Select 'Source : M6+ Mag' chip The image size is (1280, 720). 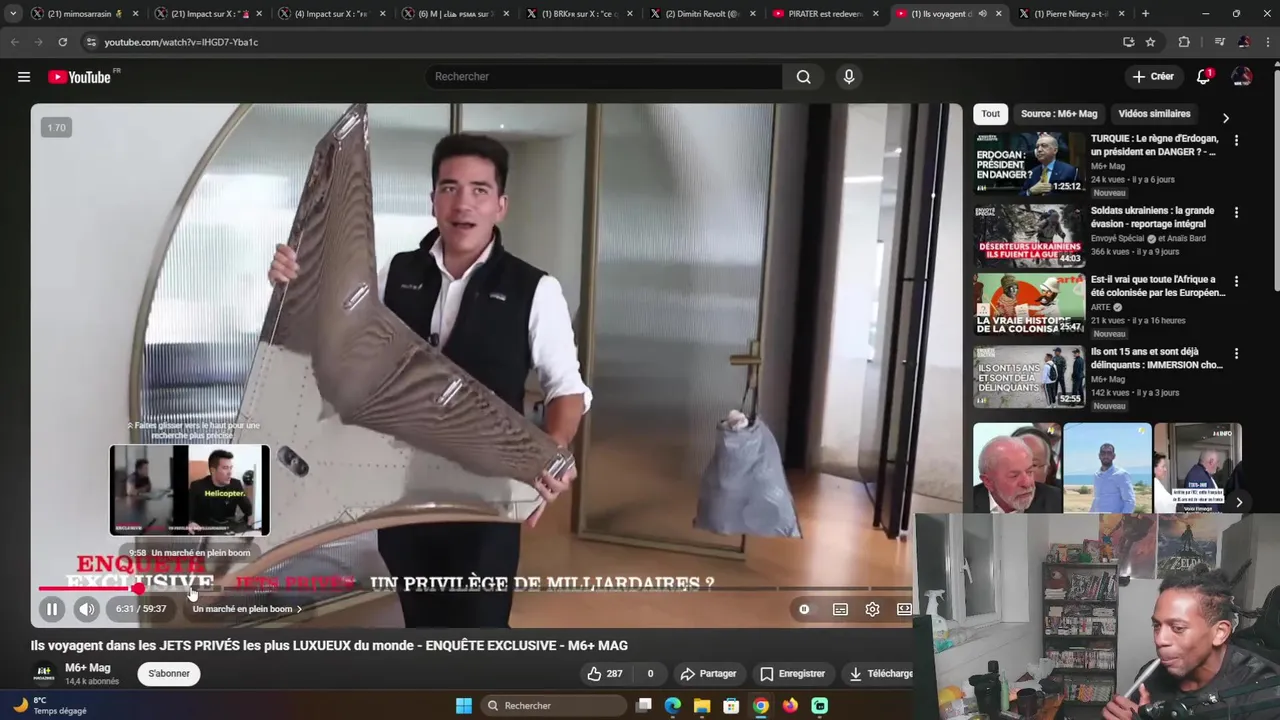[1059, 114]
